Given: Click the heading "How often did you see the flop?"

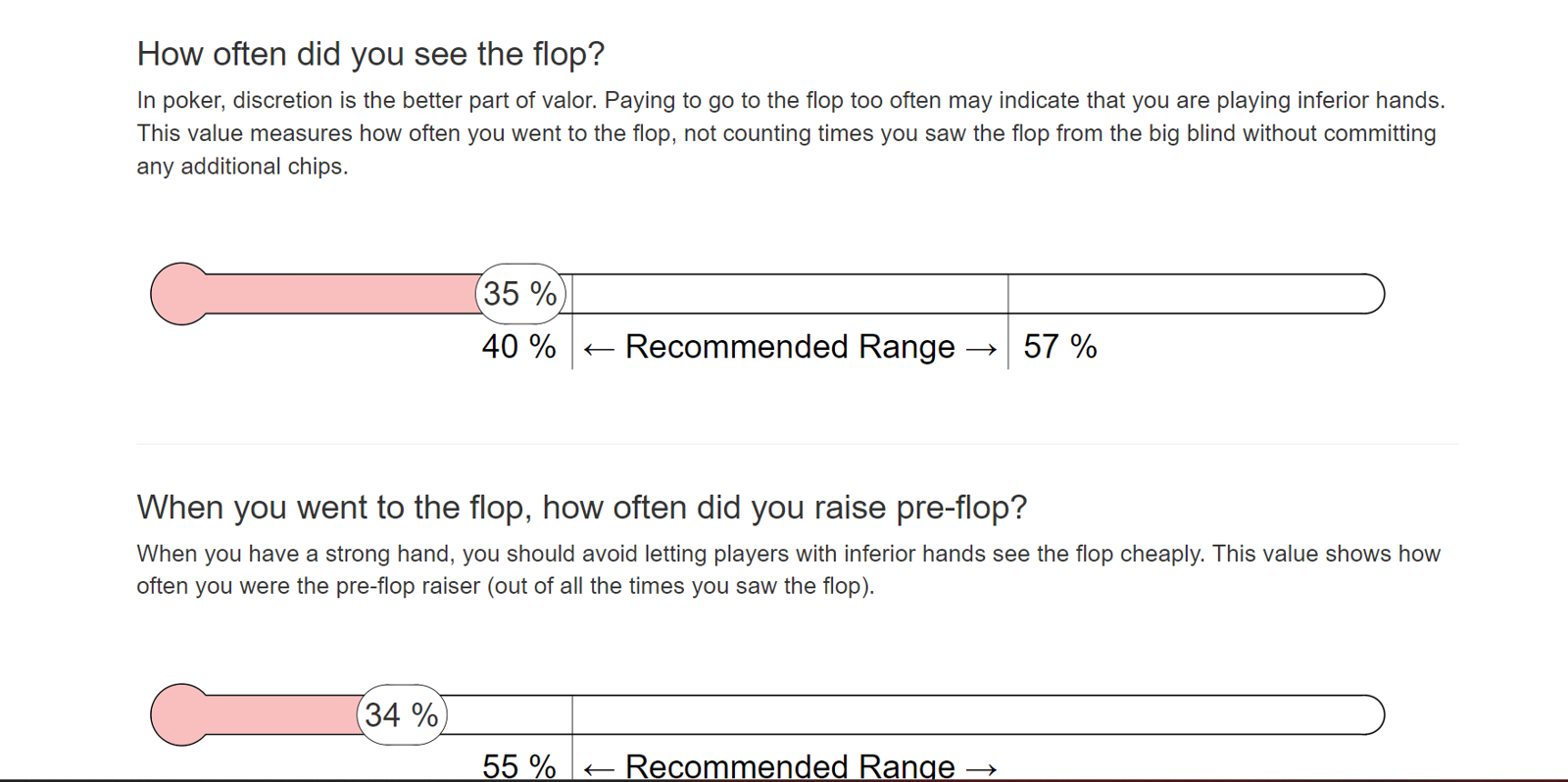Looking at the screenshot, I should click(x=370, y=54).
